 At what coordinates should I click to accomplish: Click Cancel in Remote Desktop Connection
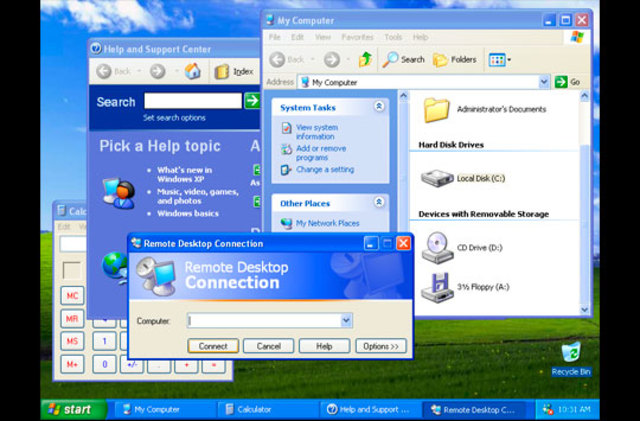point(269,346)
